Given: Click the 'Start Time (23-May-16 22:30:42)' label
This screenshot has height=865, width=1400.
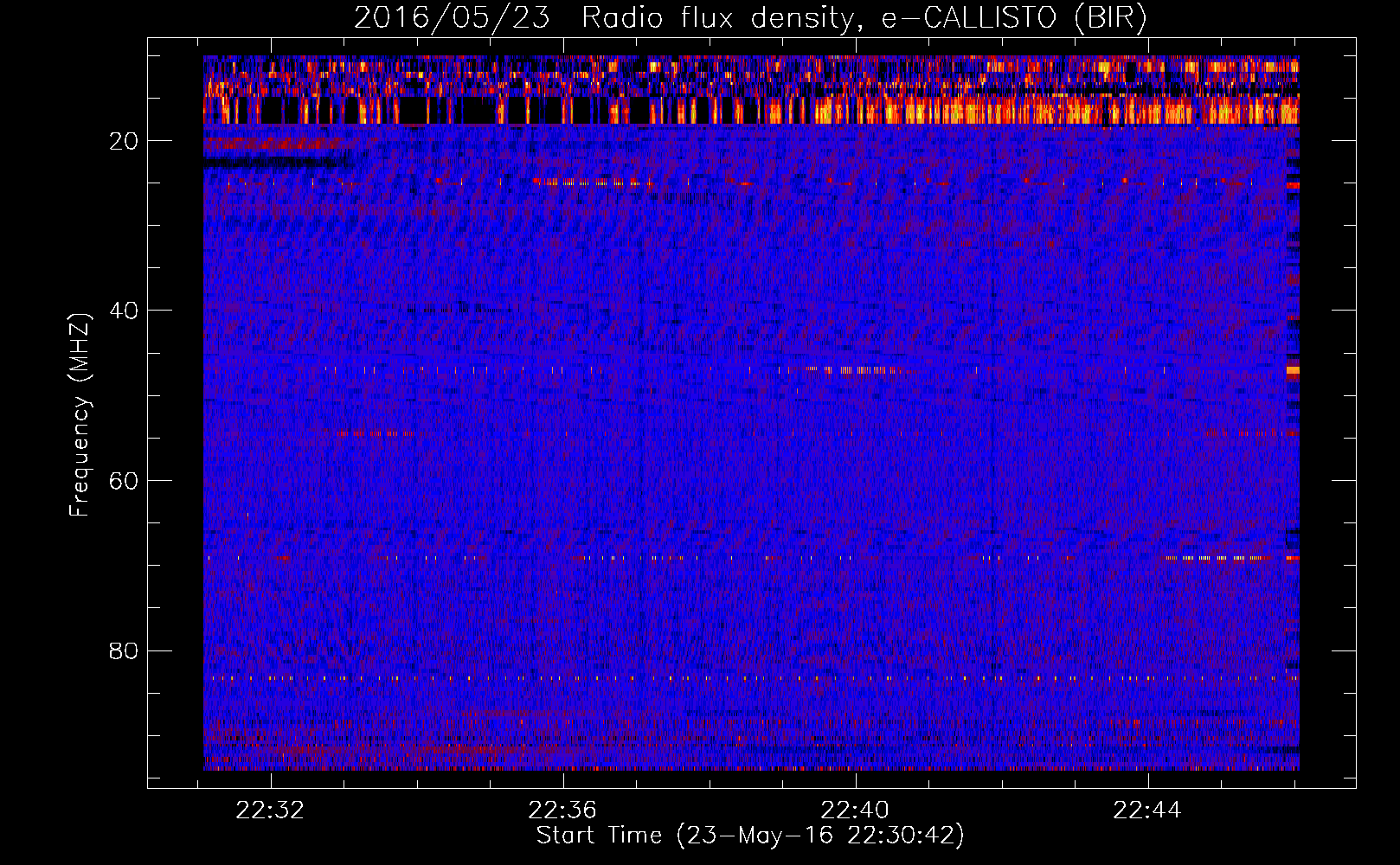Looking at the screenshot, I should 750,836.
